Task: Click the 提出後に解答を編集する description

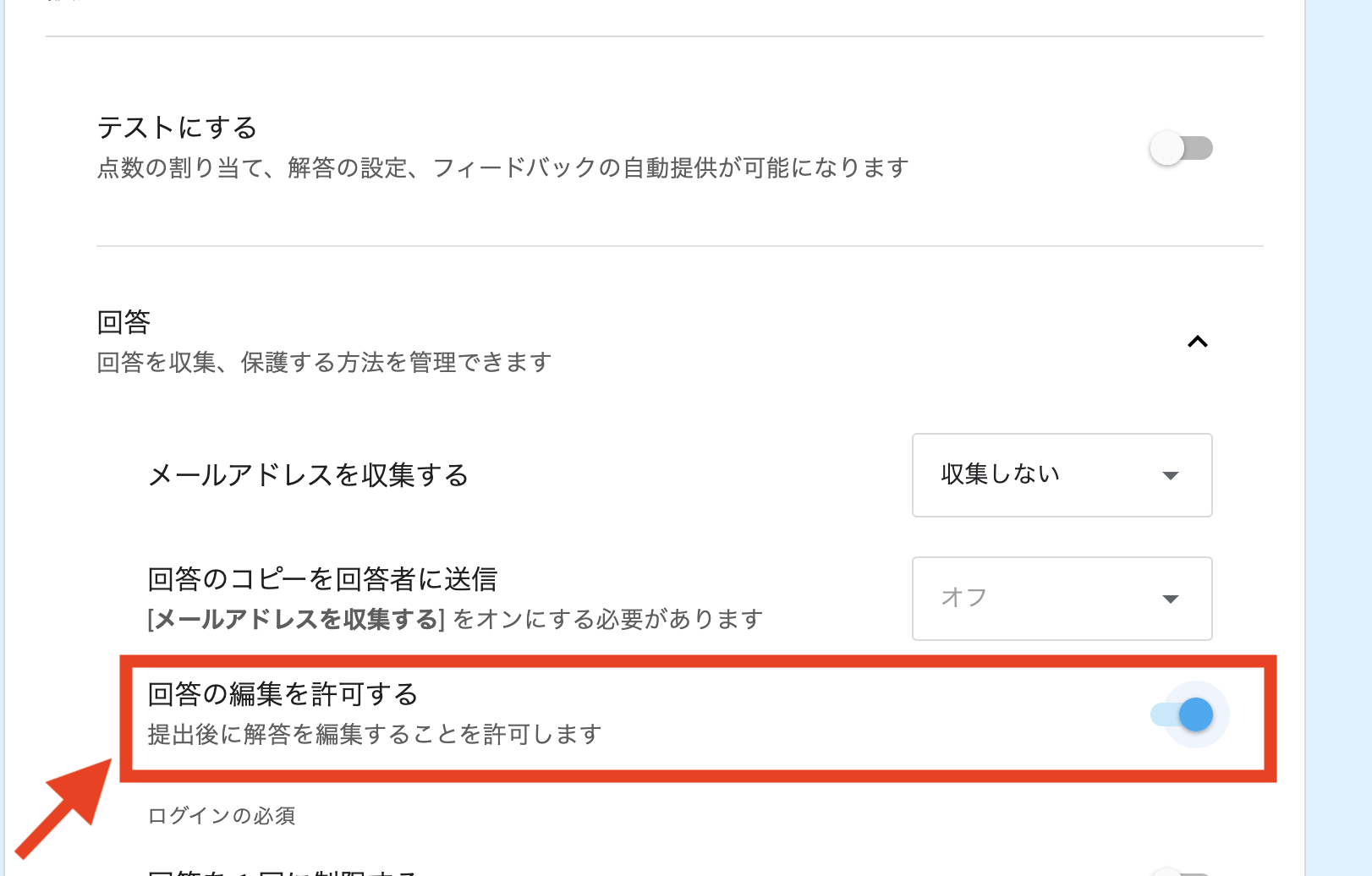Action: (374, 734)
